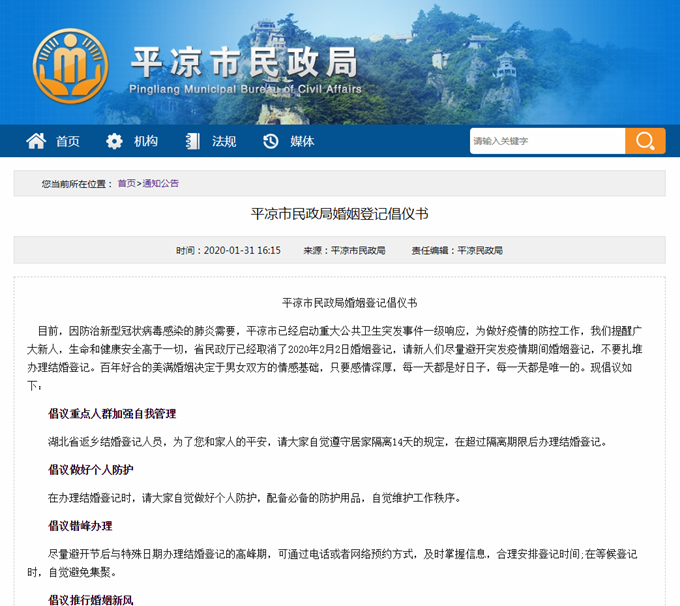
Task: Open the 法规 navigation menu item
Action: [224, 141]
